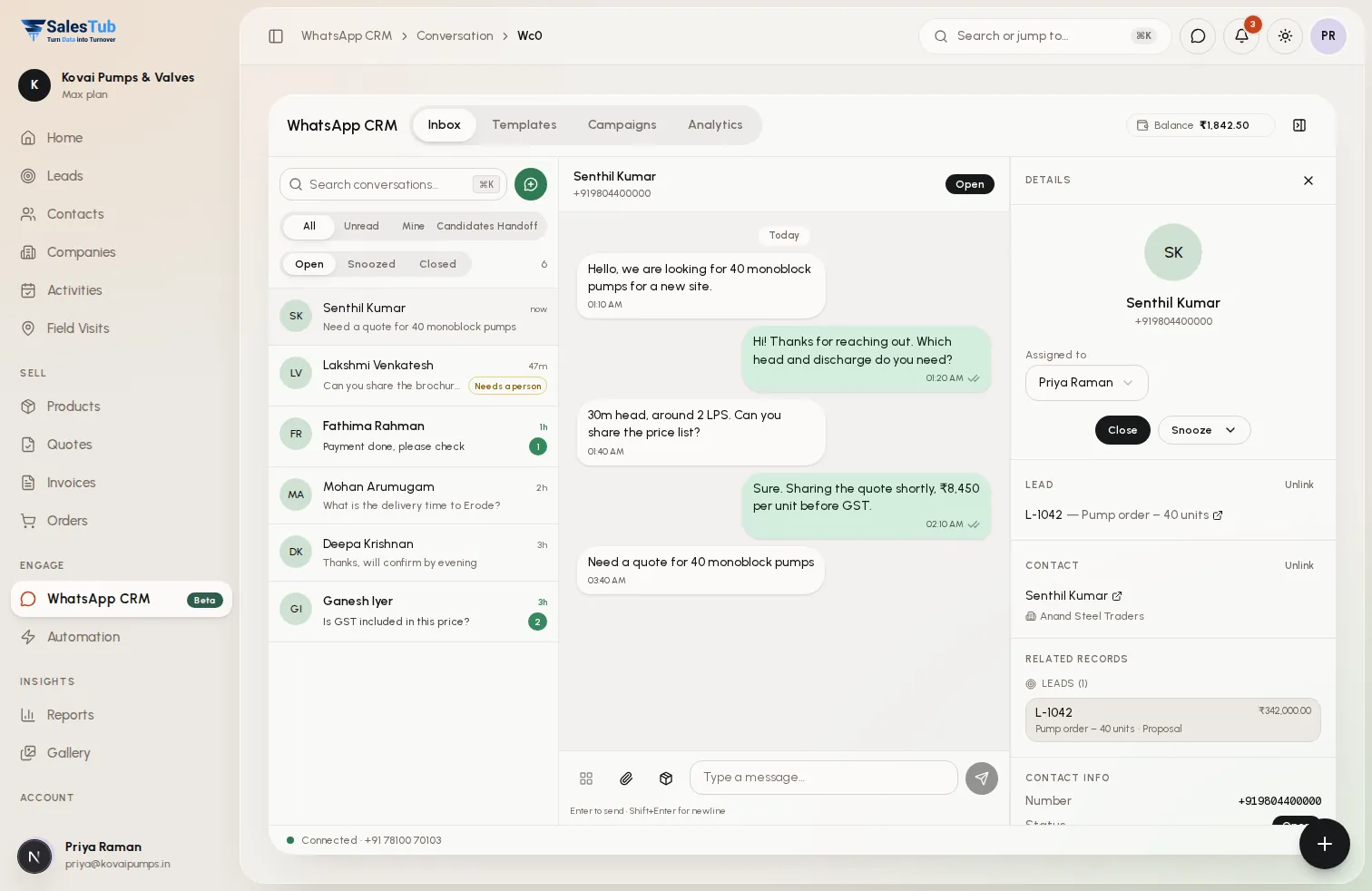Open Gallery in the sidebar
This screenshot has height=891, width=1372.
click(x=122, y=753)
